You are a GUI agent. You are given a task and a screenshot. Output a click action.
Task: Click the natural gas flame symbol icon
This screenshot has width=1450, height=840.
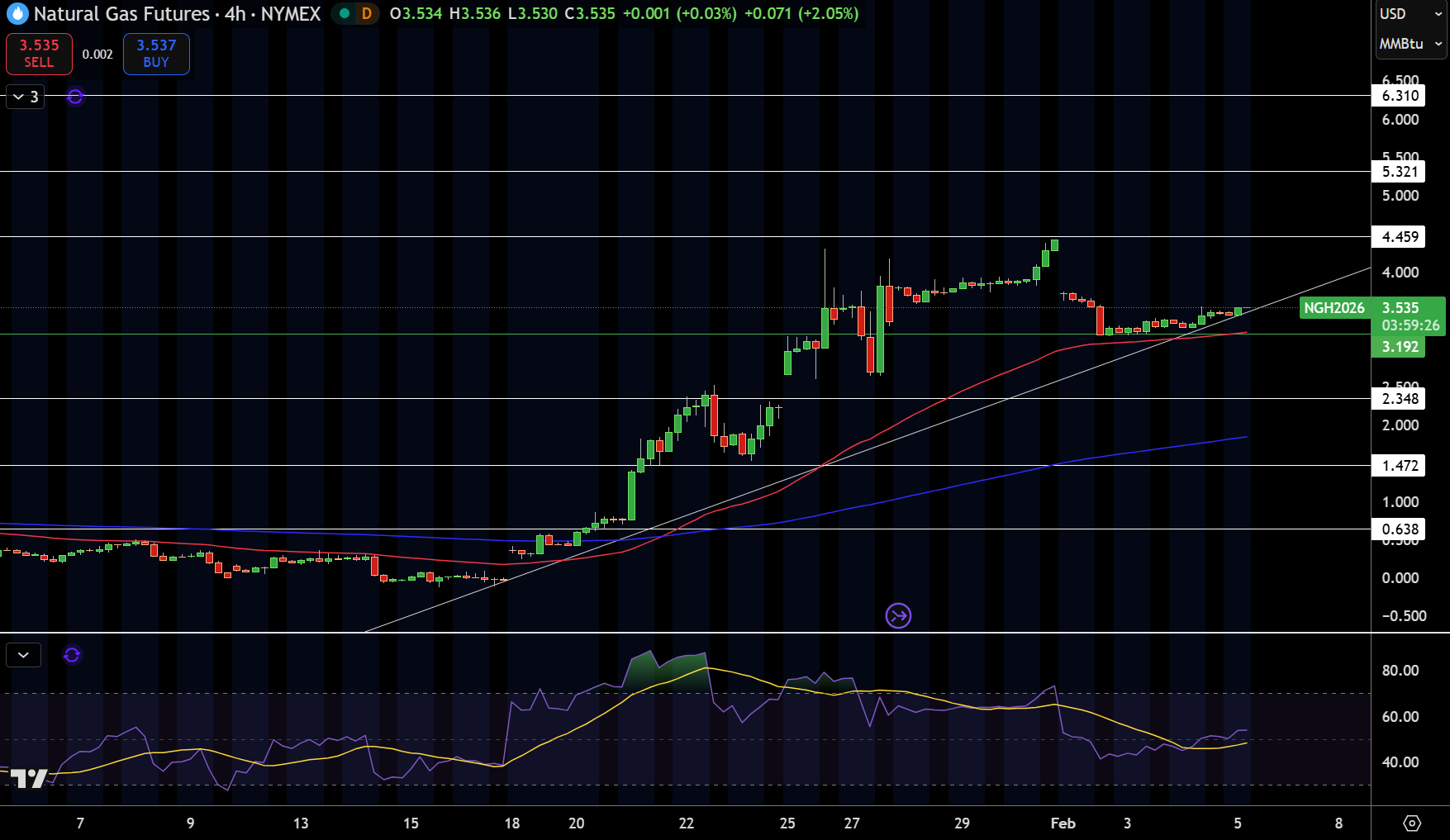(17, 14)
